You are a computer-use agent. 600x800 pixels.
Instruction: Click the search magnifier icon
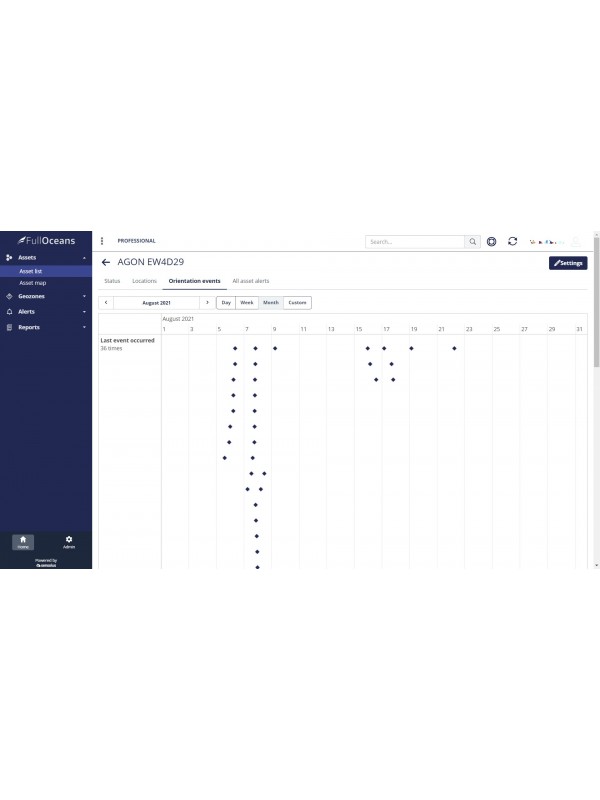coord(472,241)
